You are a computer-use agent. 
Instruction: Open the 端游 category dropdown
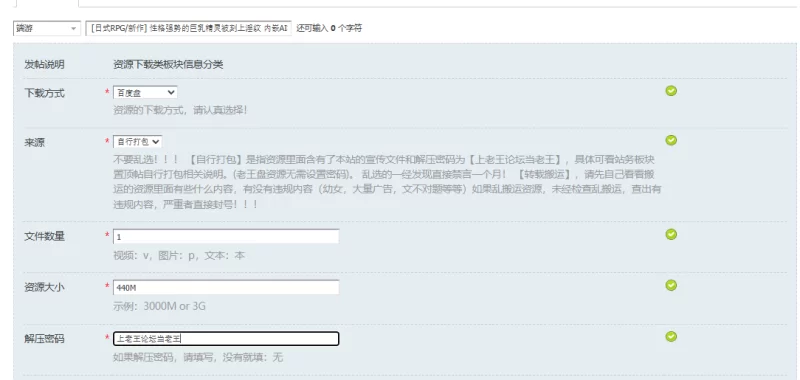[46, 29]
